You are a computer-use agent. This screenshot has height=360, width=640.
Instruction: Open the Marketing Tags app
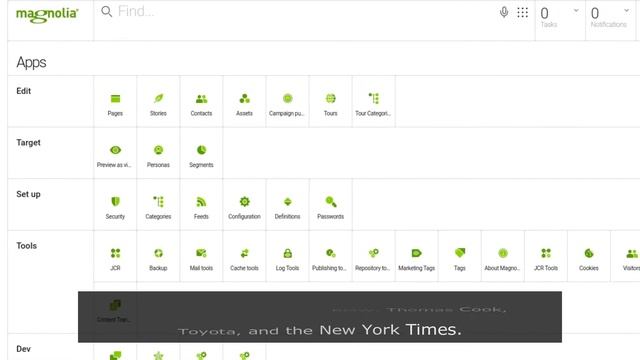tap(417, 256)
